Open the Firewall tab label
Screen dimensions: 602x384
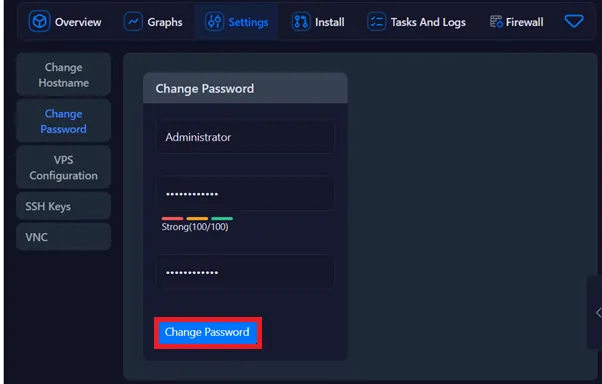point(524,22)
